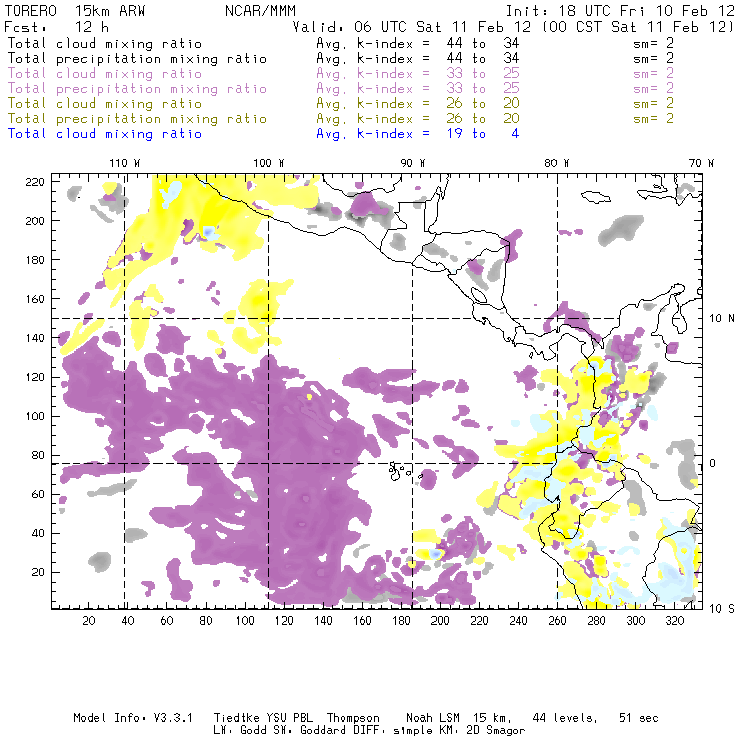The width and height of the screenshot is (740, 740).
Task: Click the y-axis tick label '220'
Action: pyautogui.click(x=34, y=182)
